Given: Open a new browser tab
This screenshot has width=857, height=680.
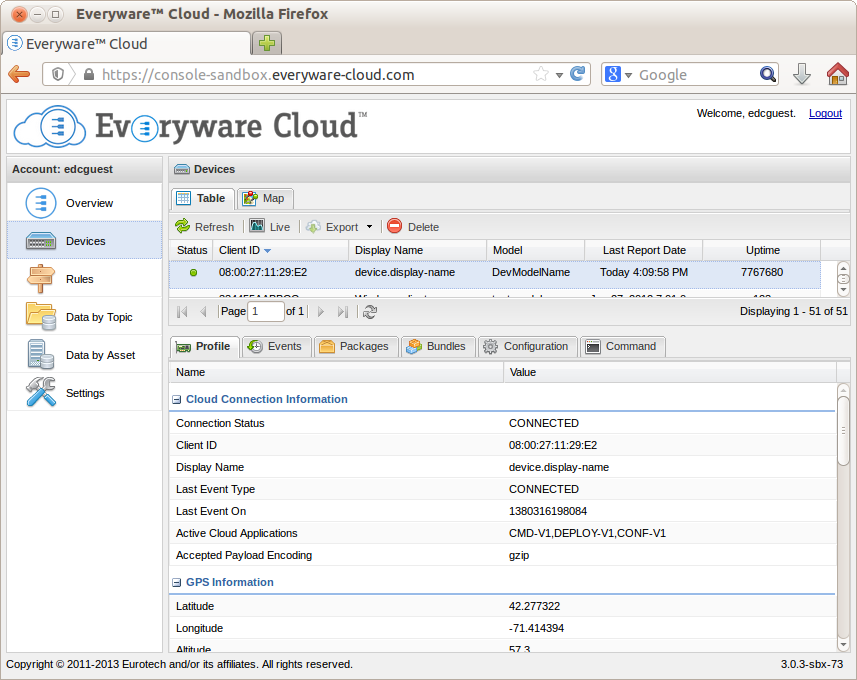Looking at the screenshot, I should [x=267, y=43].
